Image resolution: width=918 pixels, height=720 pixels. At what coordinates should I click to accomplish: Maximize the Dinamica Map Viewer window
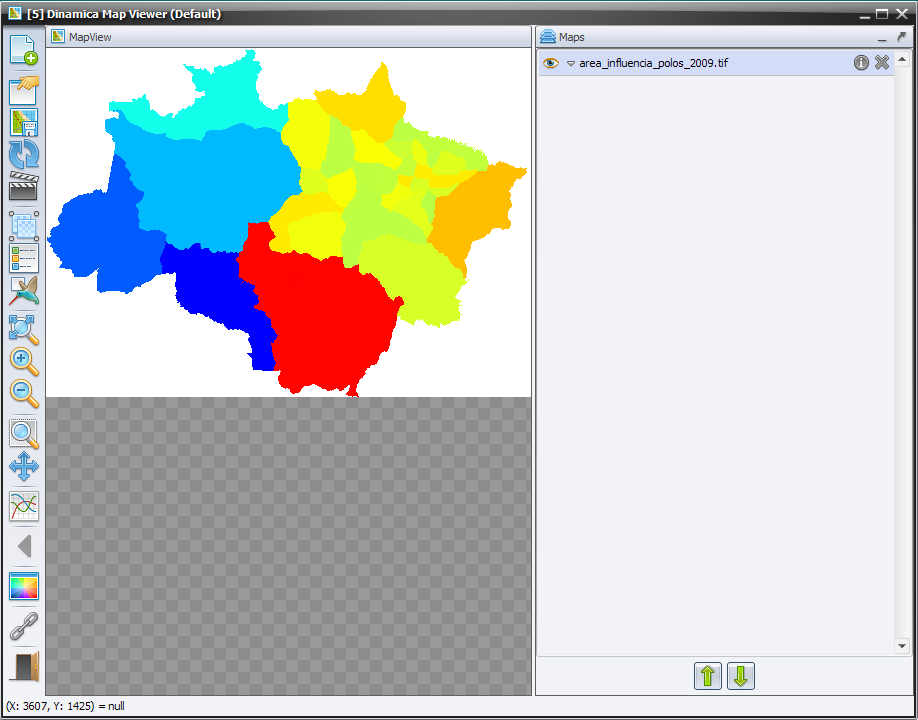882,13
